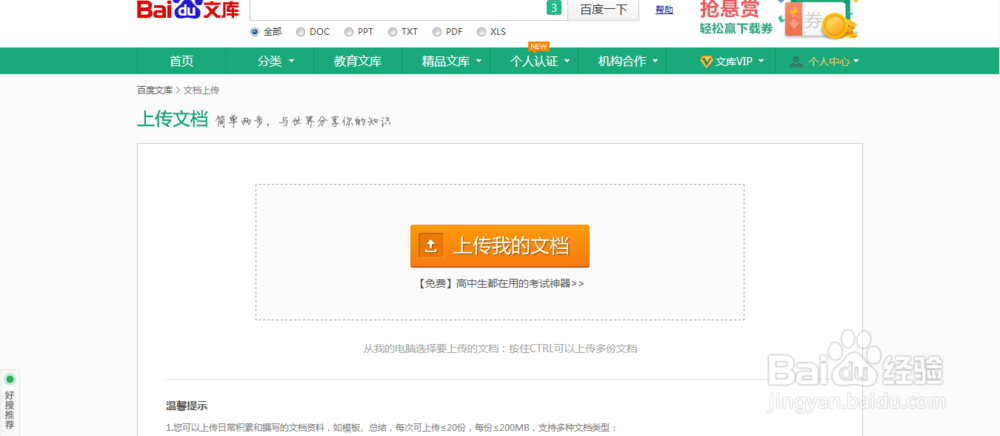Click the green number 3 badge in search box
Viewport: 1000px width, 436px height.
tap(555, 8)
